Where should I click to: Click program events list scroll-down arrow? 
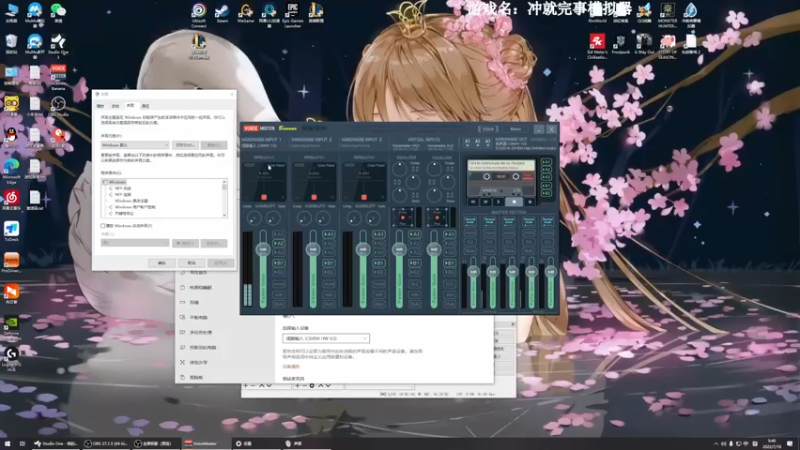pyautogui.click(x=224, y=215)
